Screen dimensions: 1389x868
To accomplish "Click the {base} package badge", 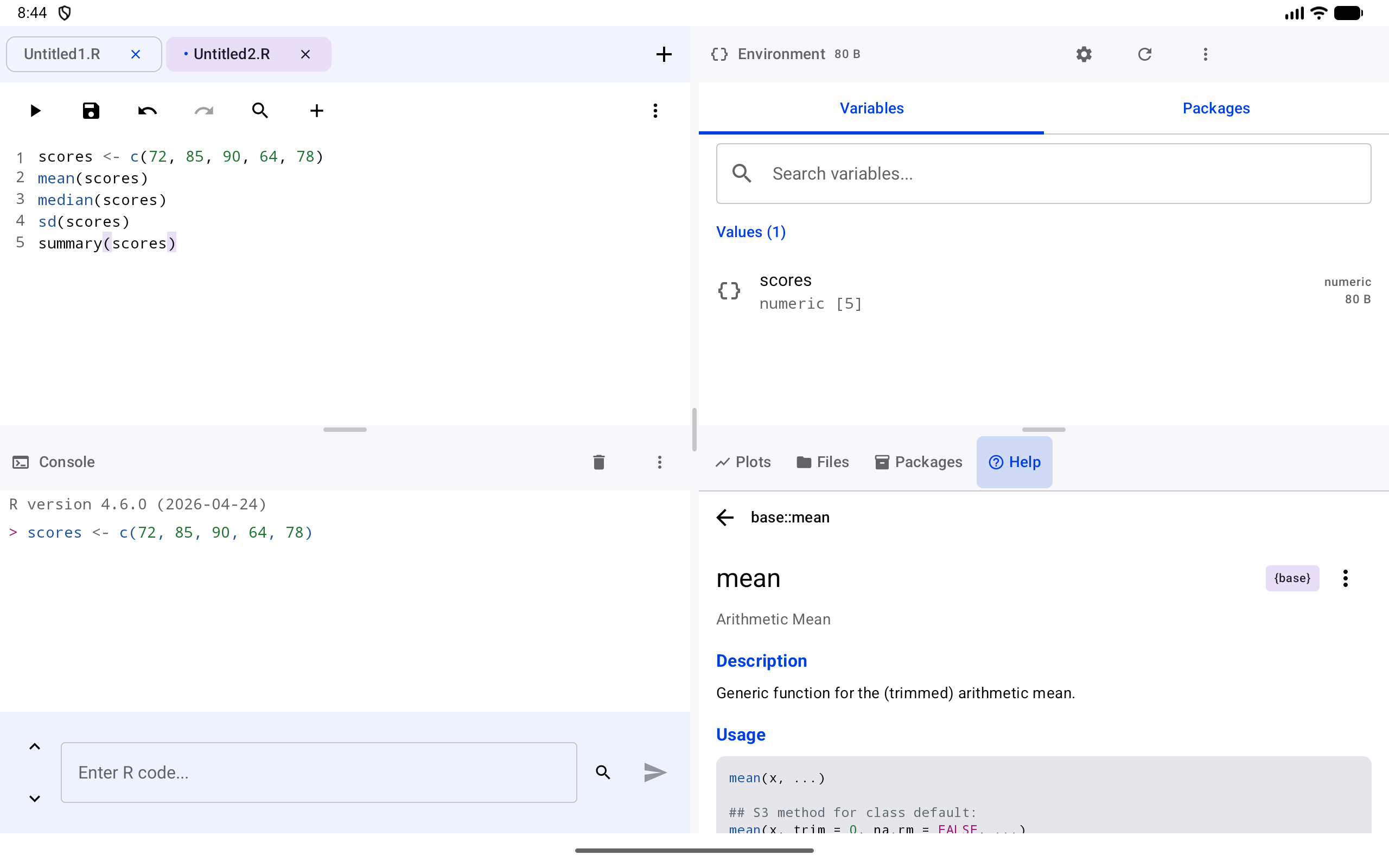I will click(x=1292, y=578).
